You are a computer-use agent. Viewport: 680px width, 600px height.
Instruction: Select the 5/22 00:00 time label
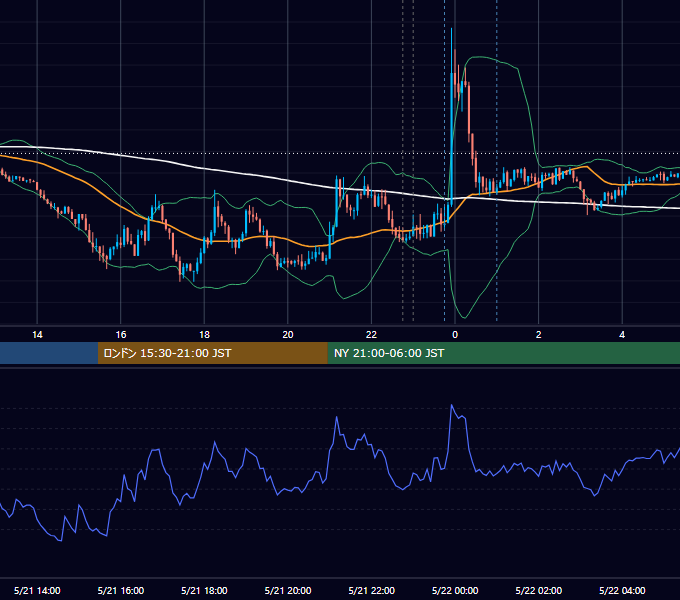point(455,590)
